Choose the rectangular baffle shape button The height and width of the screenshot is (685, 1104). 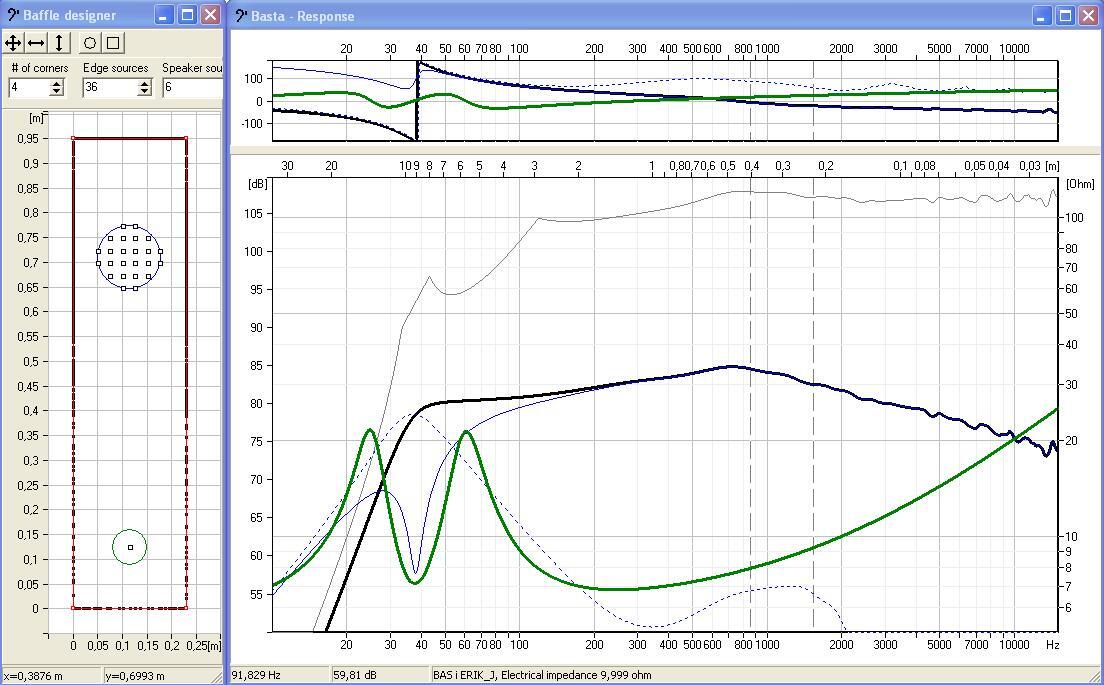(113, 42)
